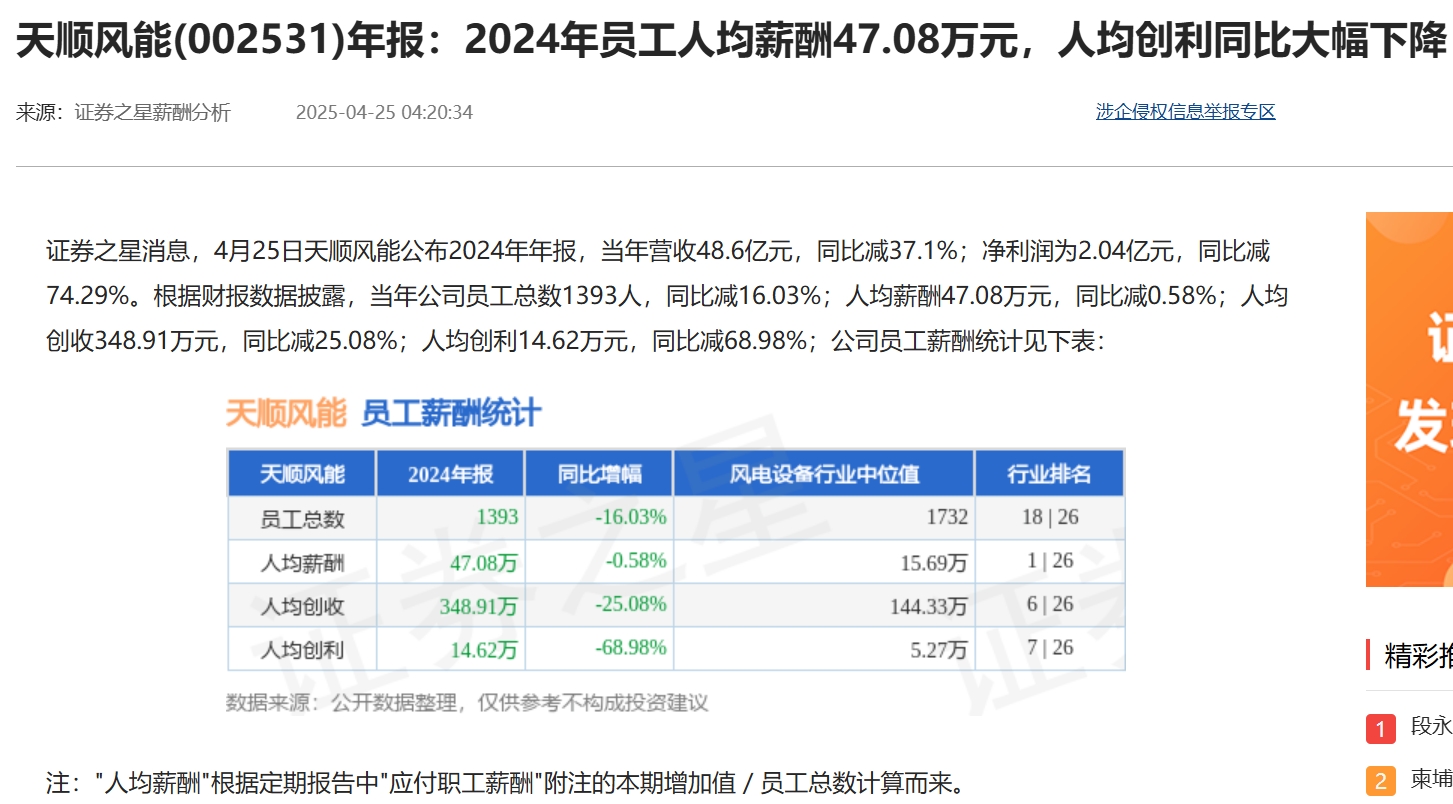Click the industry median value 15.69万

[x=934, y=563]
